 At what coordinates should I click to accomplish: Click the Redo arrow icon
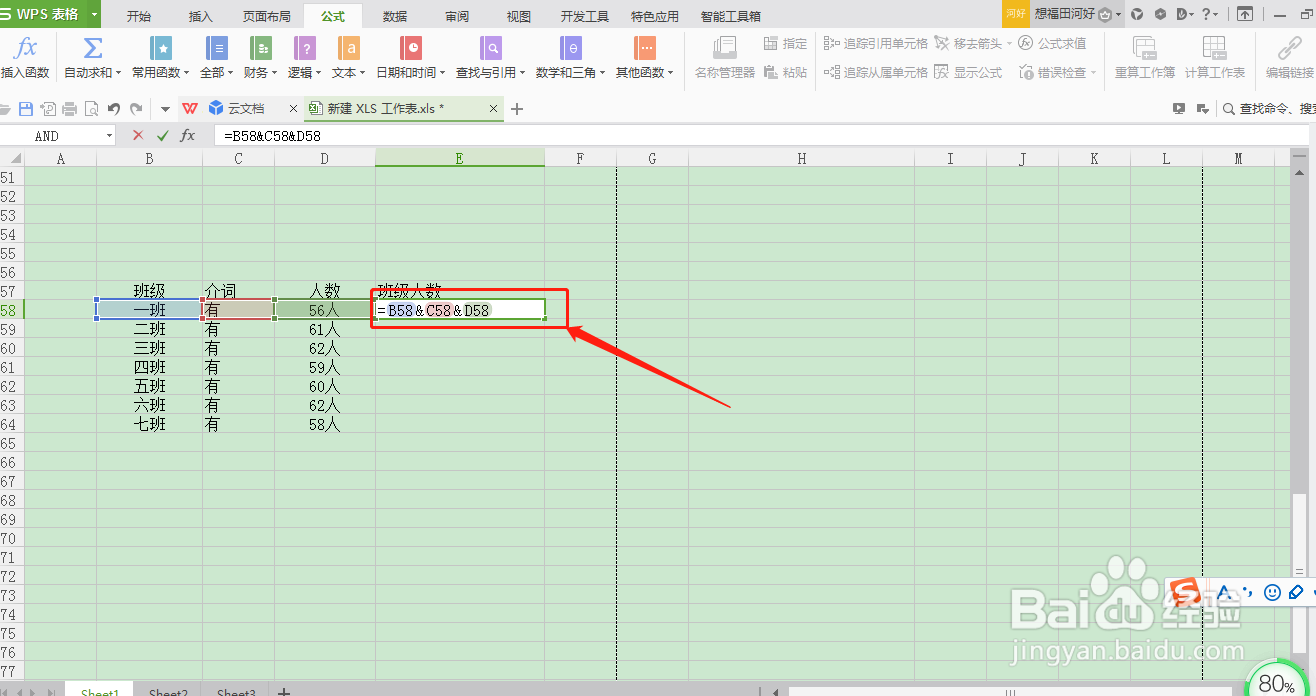click(136, 109)
